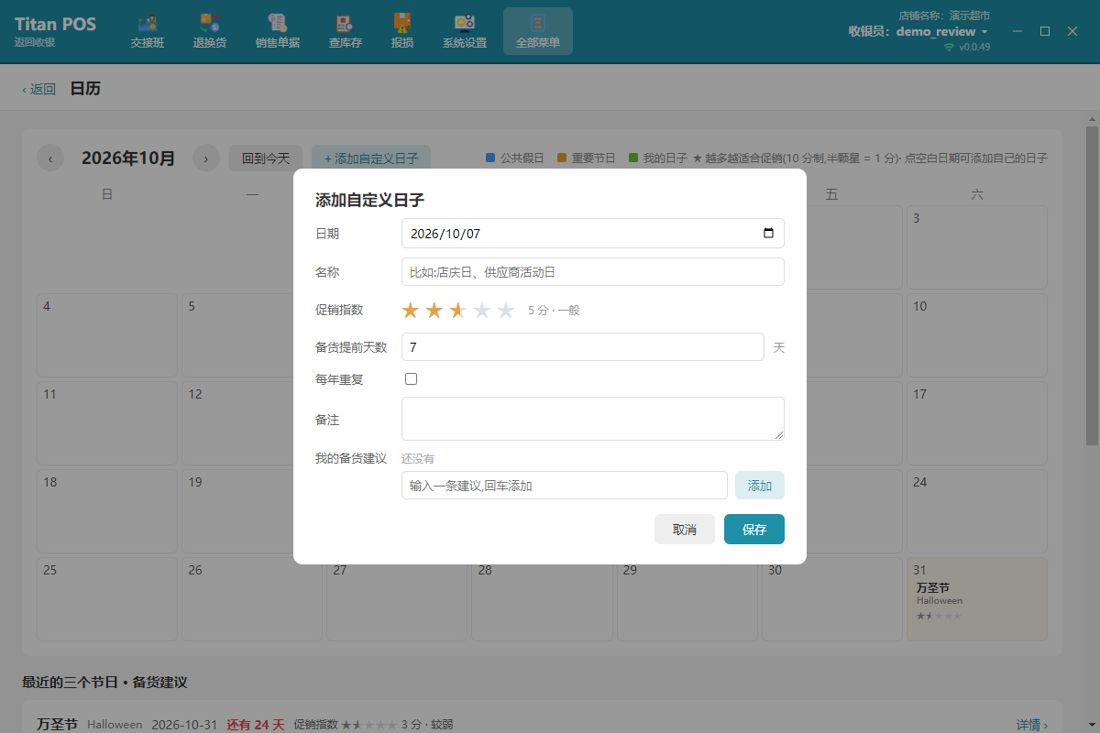Click the 回到今天 back to today button
The height and width of the screenshot is (733, 1100).
point(266,159)
